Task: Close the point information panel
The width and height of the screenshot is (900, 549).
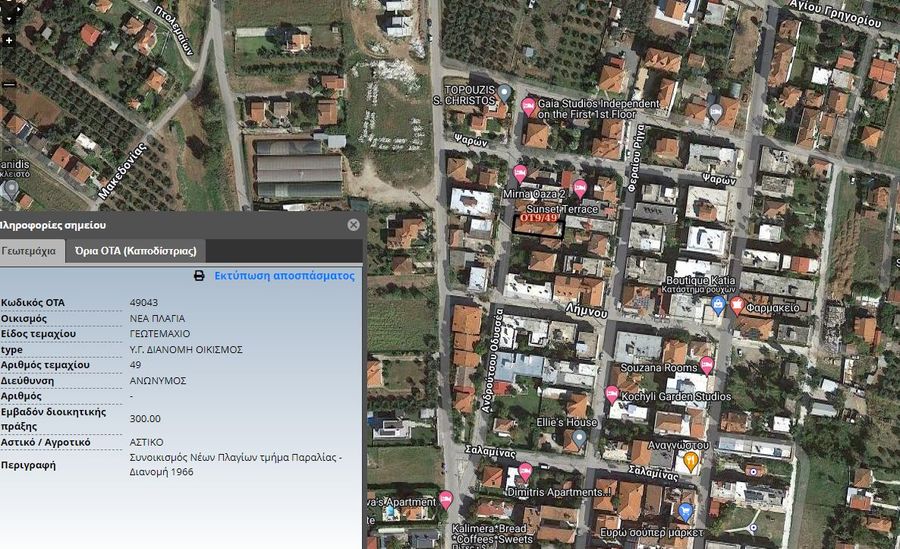Action: pyautogui.click(x=353, y=225)
